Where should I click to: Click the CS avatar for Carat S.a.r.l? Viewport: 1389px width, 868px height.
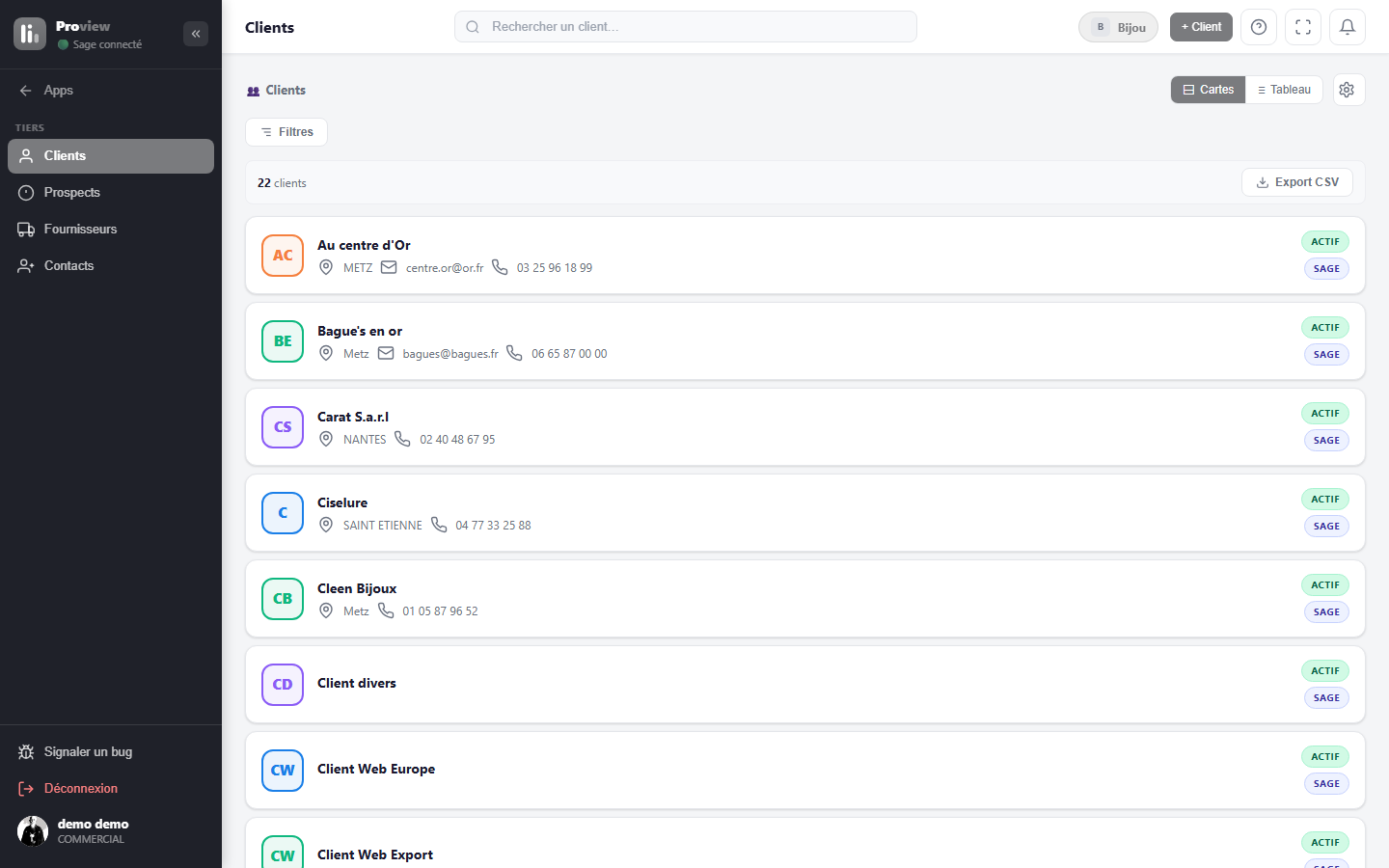(x=283, y=427)
